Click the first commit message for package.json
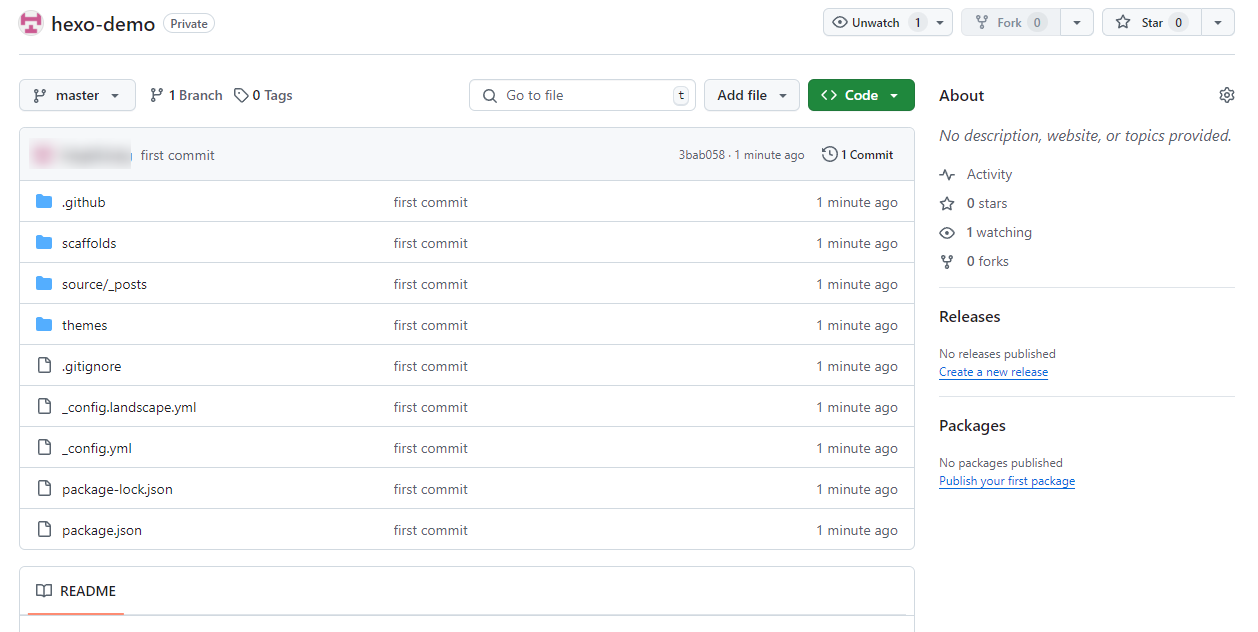1258x632 pixels. pos(431,530)
